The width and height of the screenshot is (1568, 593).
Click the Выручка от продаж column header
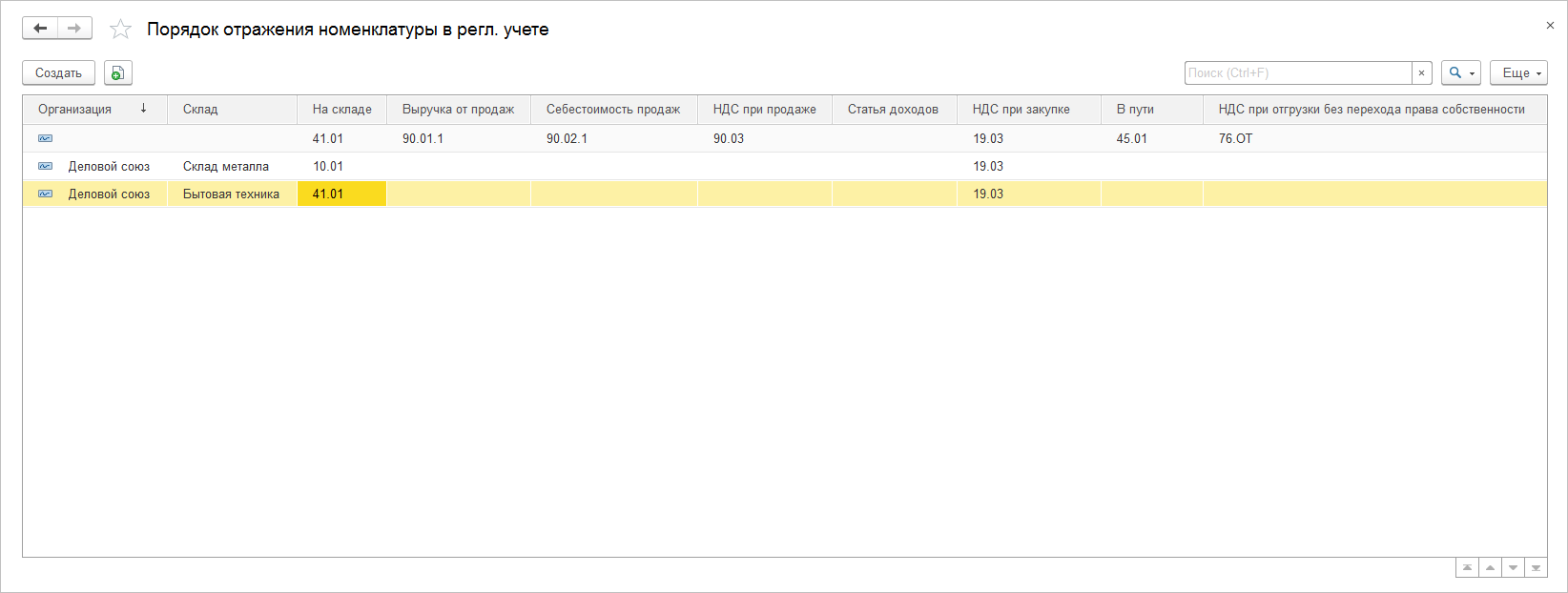tap(458, 109)
